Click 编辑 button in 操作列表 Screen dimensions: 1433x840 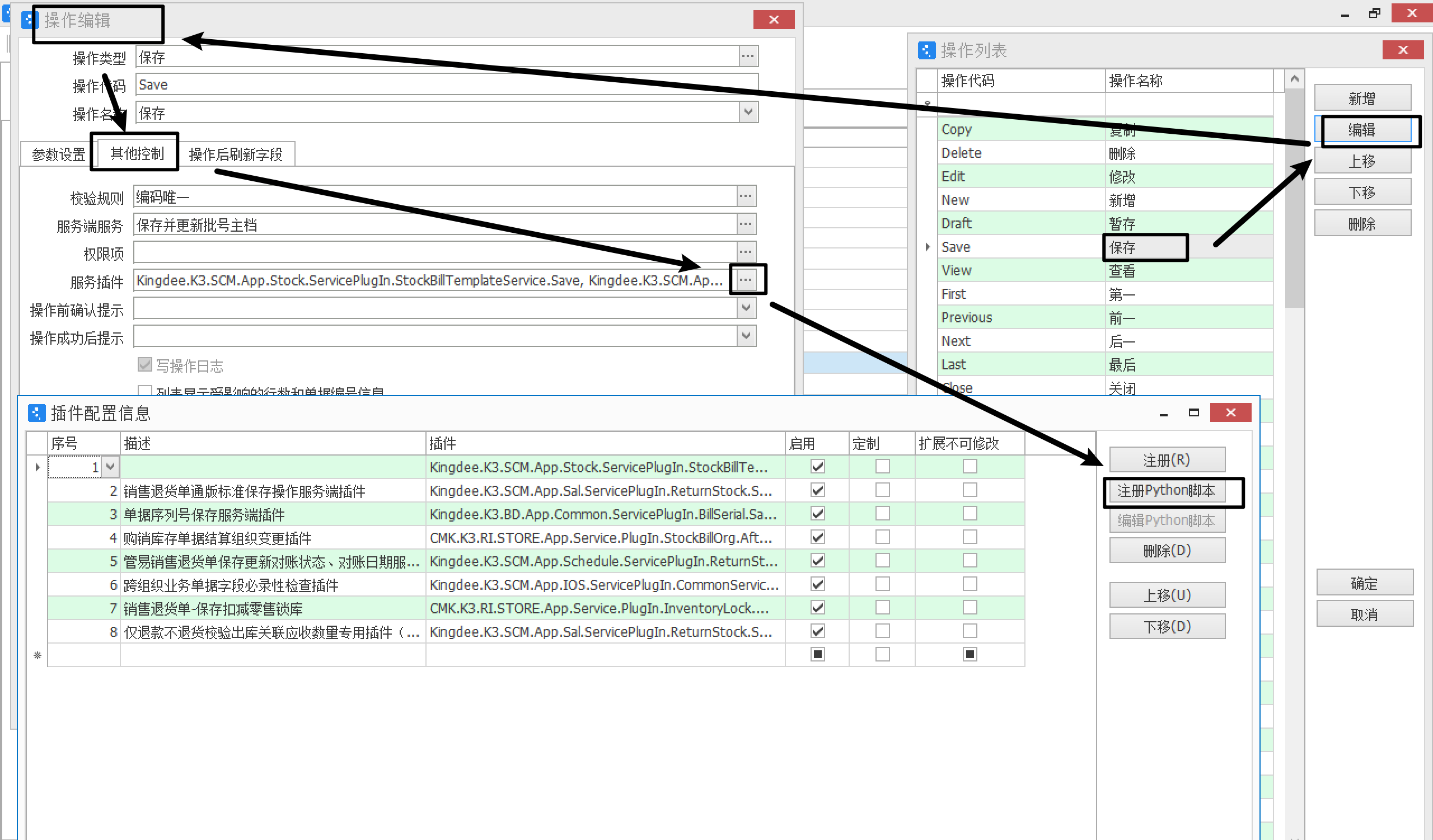1362,130
